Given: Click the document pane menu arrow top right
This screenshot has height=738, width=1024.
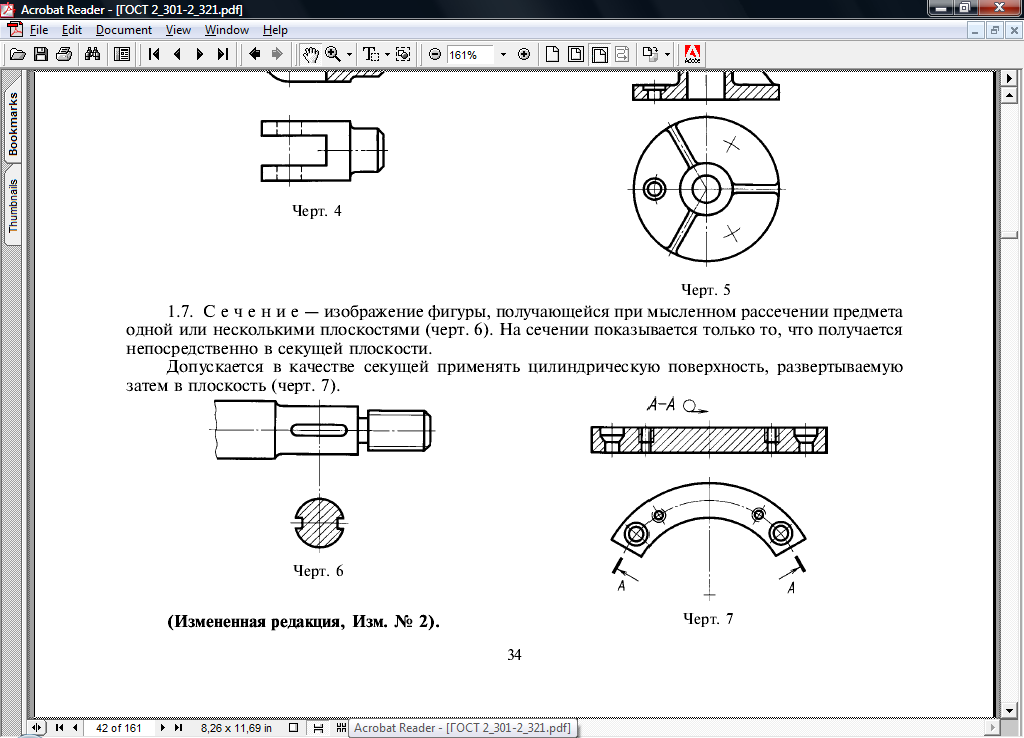Looking at the screenshot, I should [x=1010, y=78].
